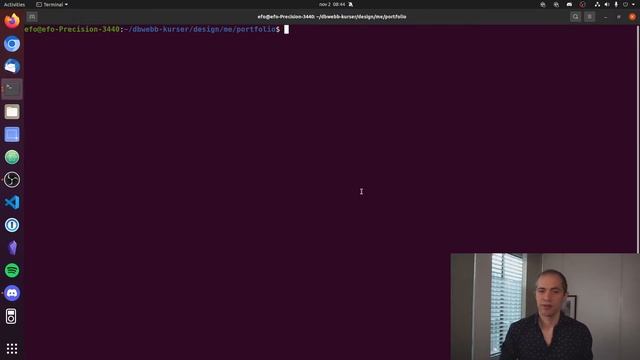Open Firefox from the dock
The image size is (640, 360).
[12, 21]
